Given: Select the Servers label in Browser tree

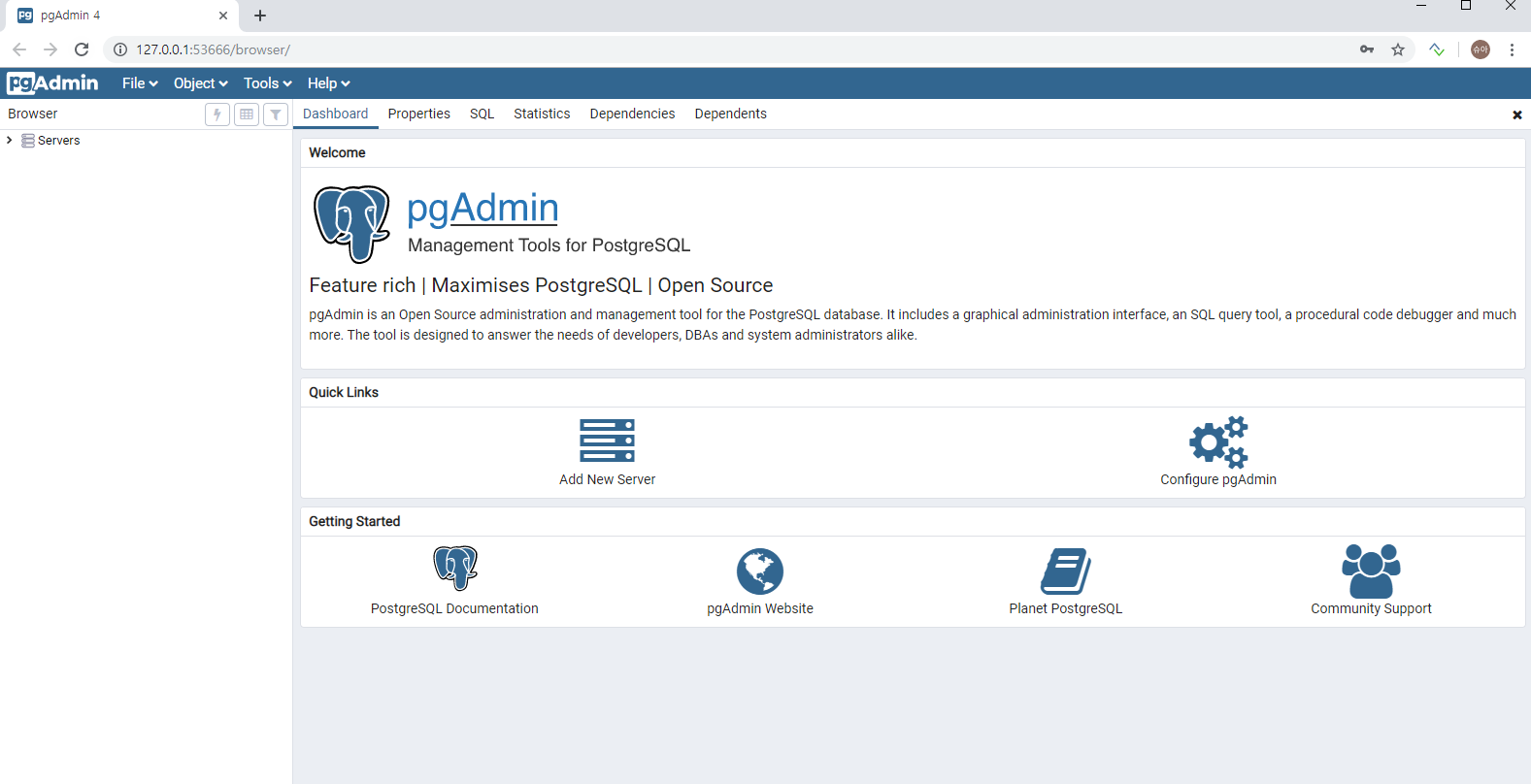Looking at the screenshot, I should pos(58,141).
